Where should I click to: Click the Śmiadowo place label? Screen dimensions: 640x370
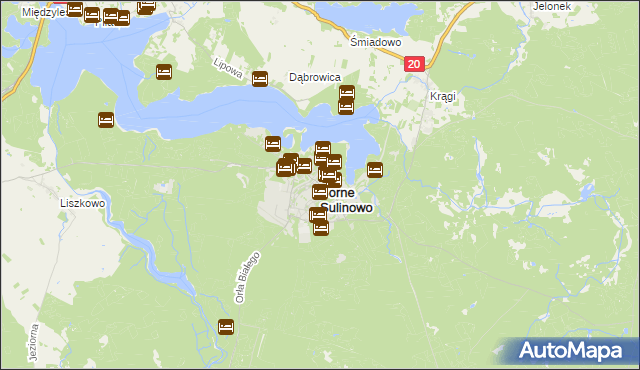(x=376, y=42)
